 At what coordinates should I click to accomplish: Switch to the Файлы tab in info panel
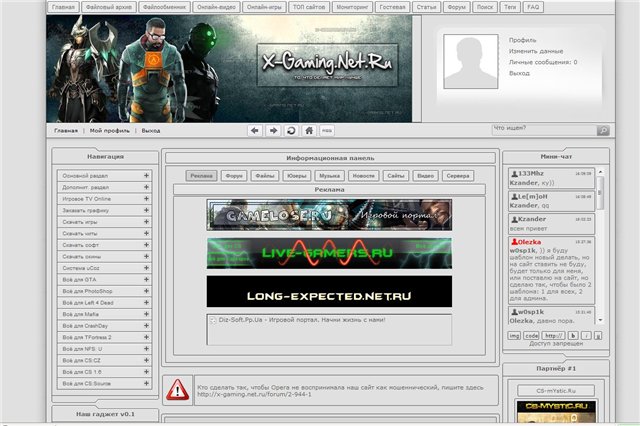coord(264,176)
